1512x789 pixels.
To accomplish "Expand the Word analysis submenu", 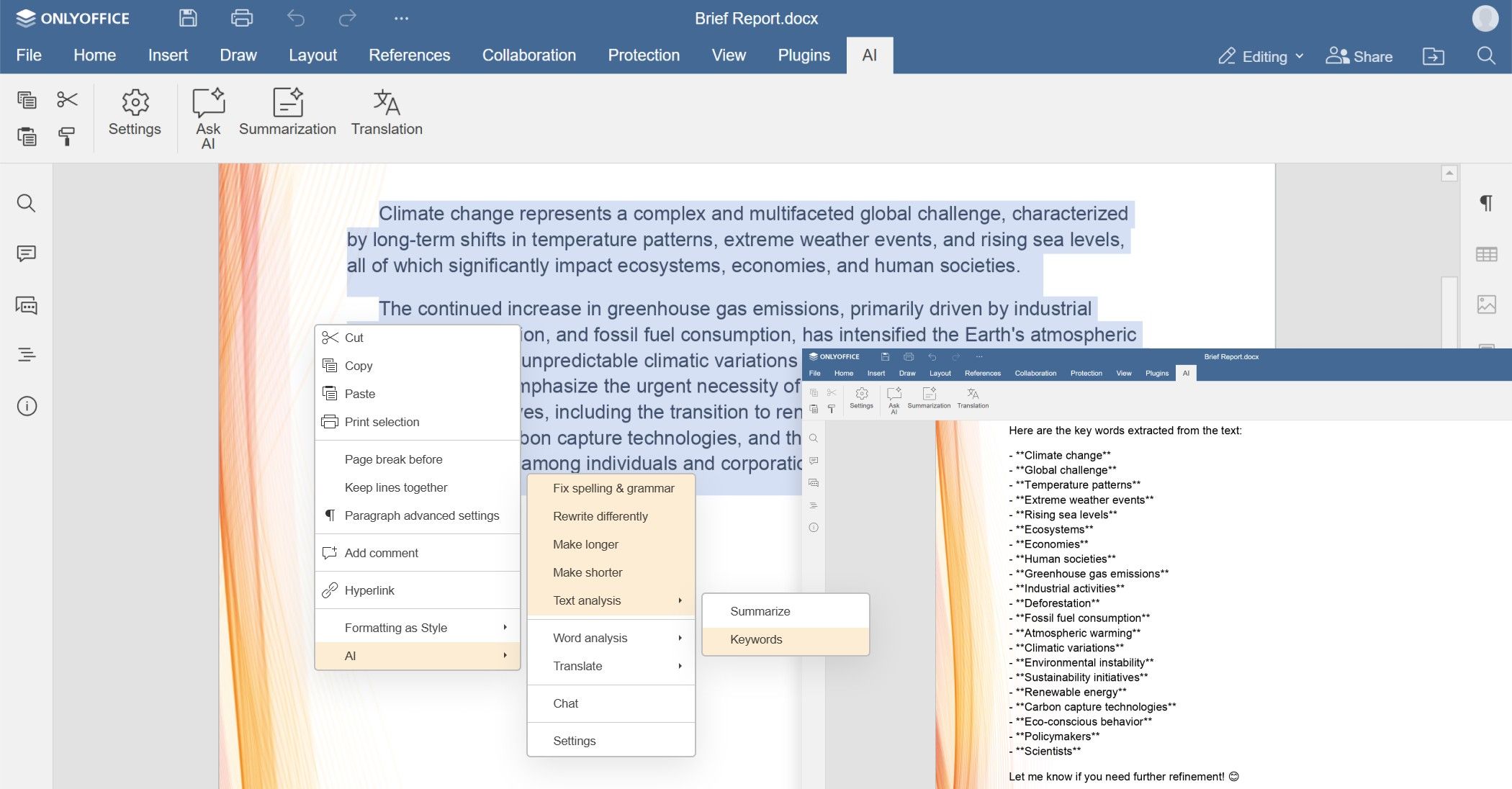I will tap(611, 638).
